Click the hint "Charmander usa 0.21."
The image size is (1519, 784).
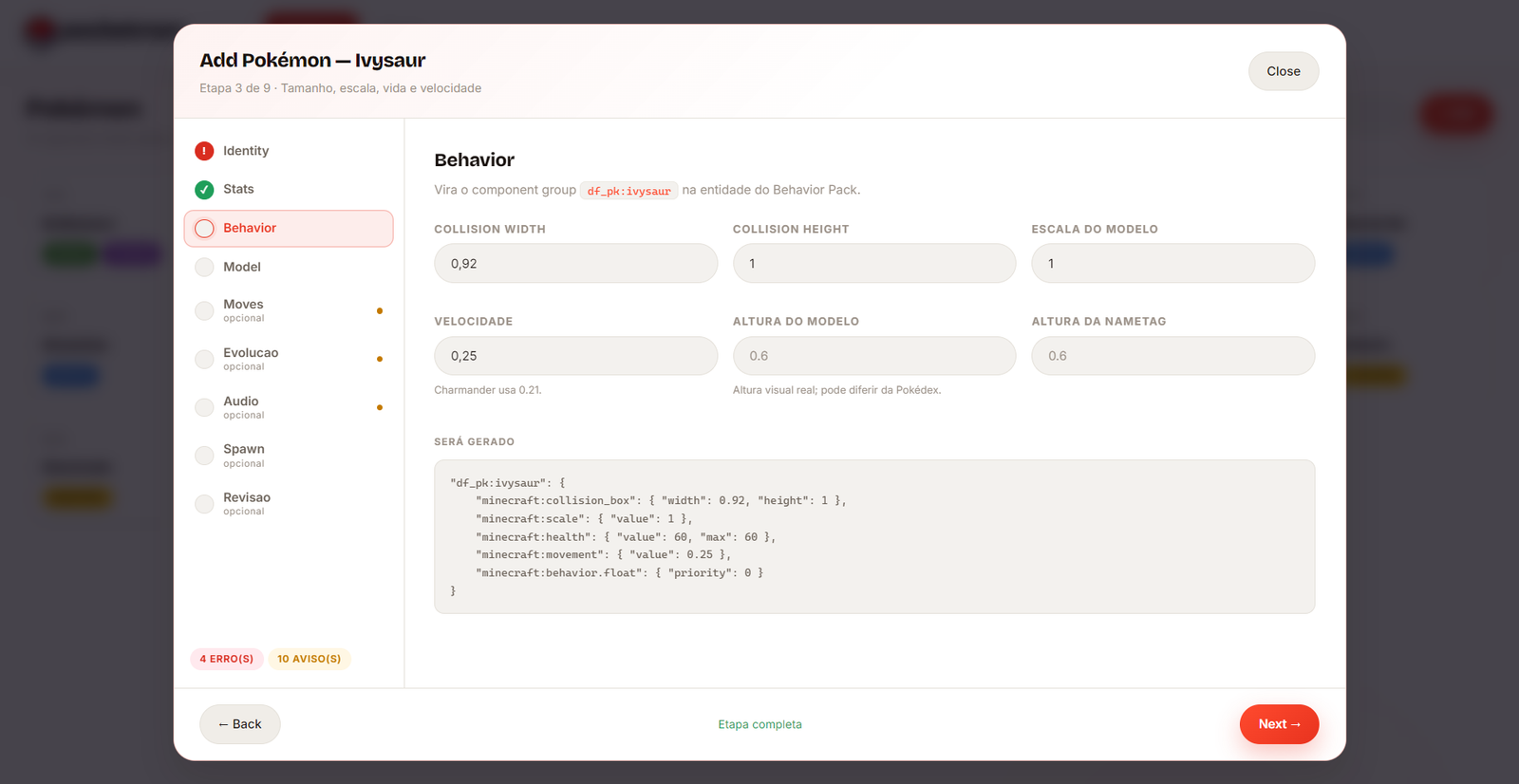click(488, 390)
